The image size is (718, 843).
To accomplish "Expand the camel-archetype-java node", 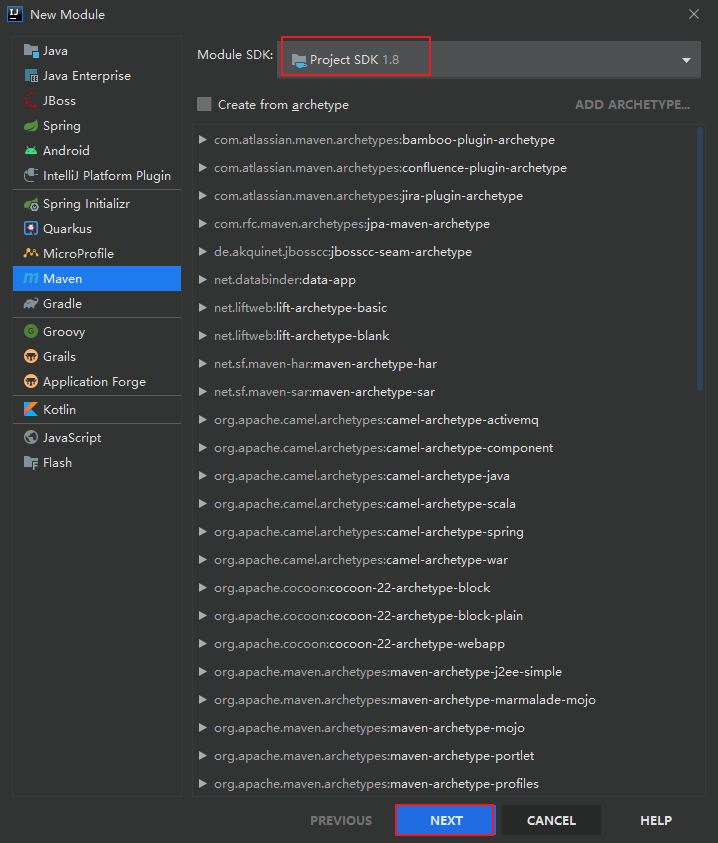I will click(203, 476).
